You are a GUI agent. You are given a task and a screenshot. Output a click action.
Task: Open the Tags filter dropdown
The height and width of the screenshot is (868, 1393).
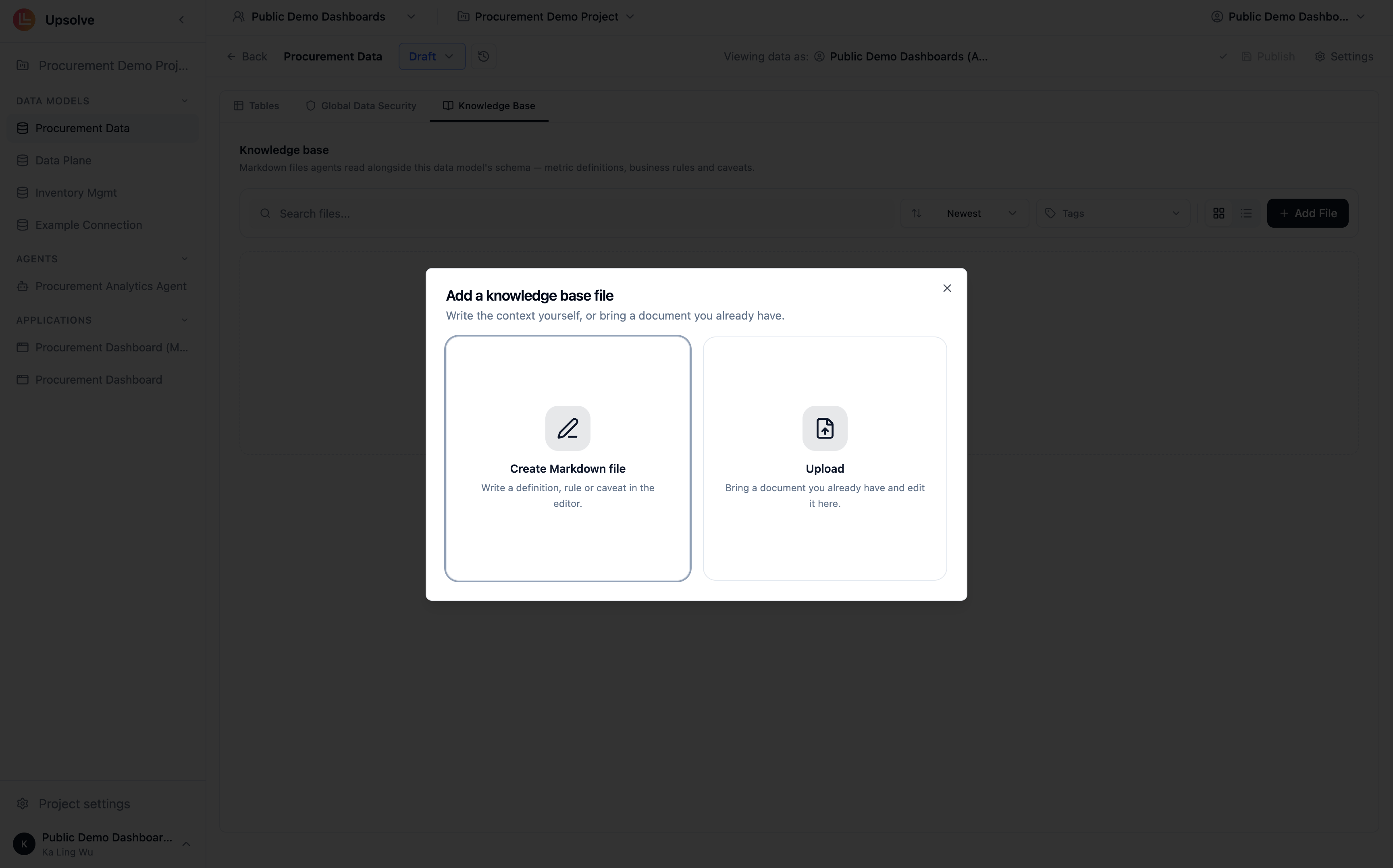pyautogui.click(x=1112, y=214)
